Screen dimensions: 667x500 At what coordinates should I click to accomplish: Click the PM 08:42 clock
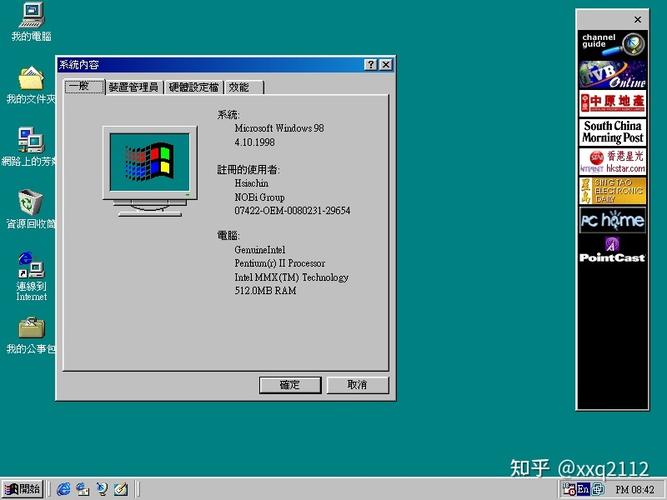pos(635,490)
